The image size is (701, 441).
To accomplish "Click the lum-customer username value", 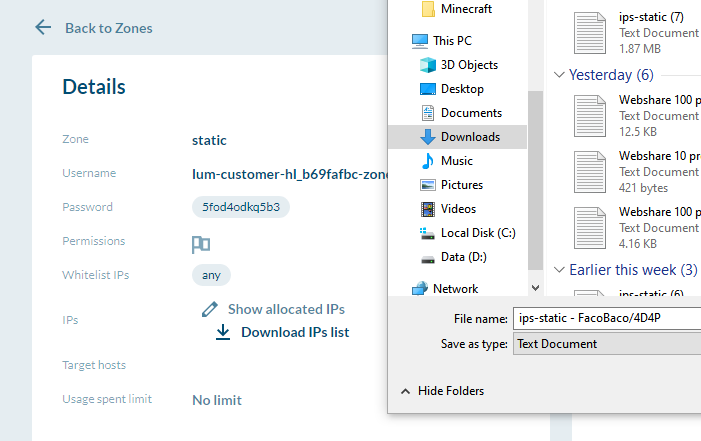I will click(x=290, y=174).
